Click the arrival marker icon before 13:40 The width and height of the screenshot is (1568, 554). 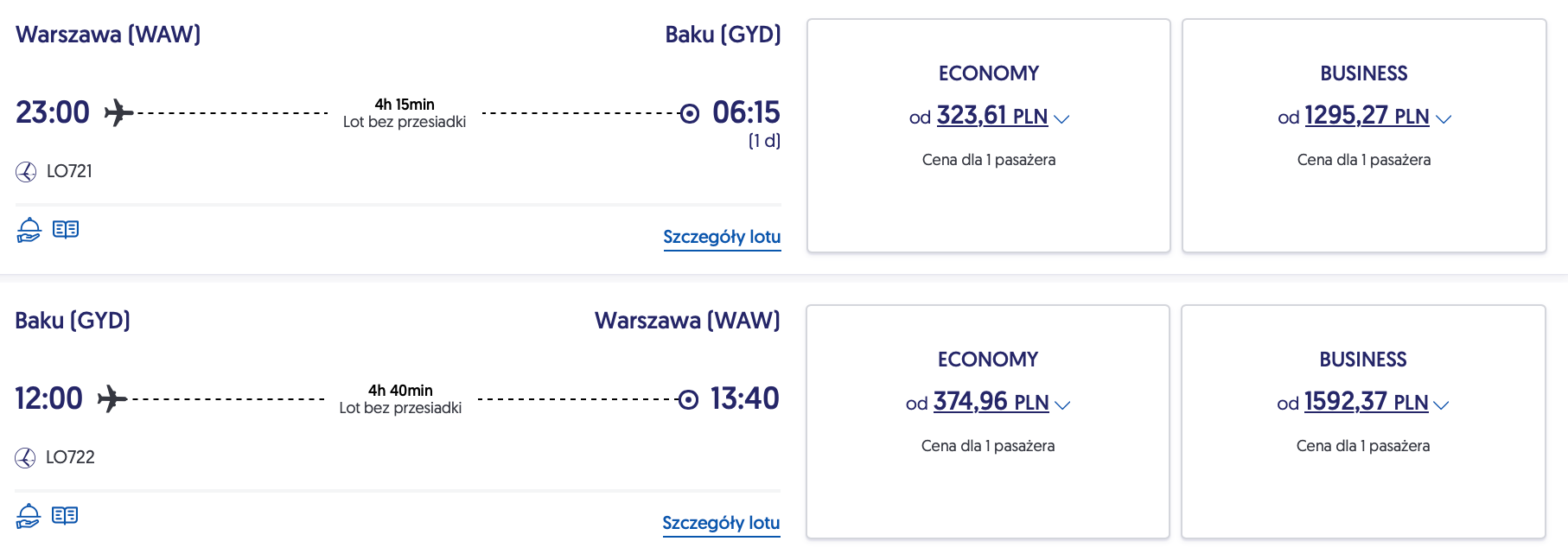[688, 399]
